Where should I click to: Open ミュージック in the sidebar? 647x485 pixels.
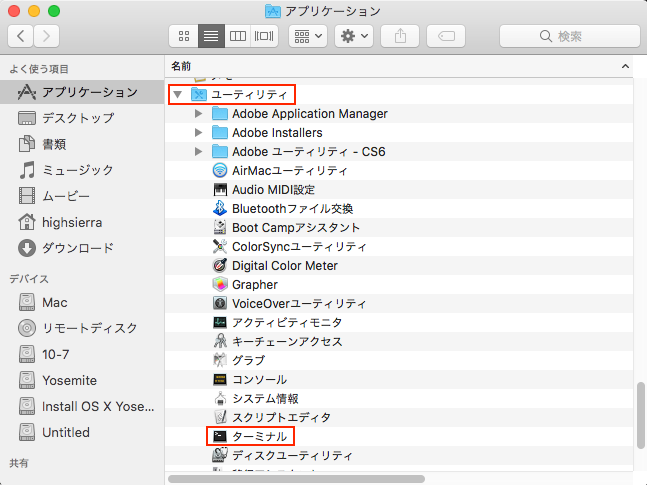[82, 170]
